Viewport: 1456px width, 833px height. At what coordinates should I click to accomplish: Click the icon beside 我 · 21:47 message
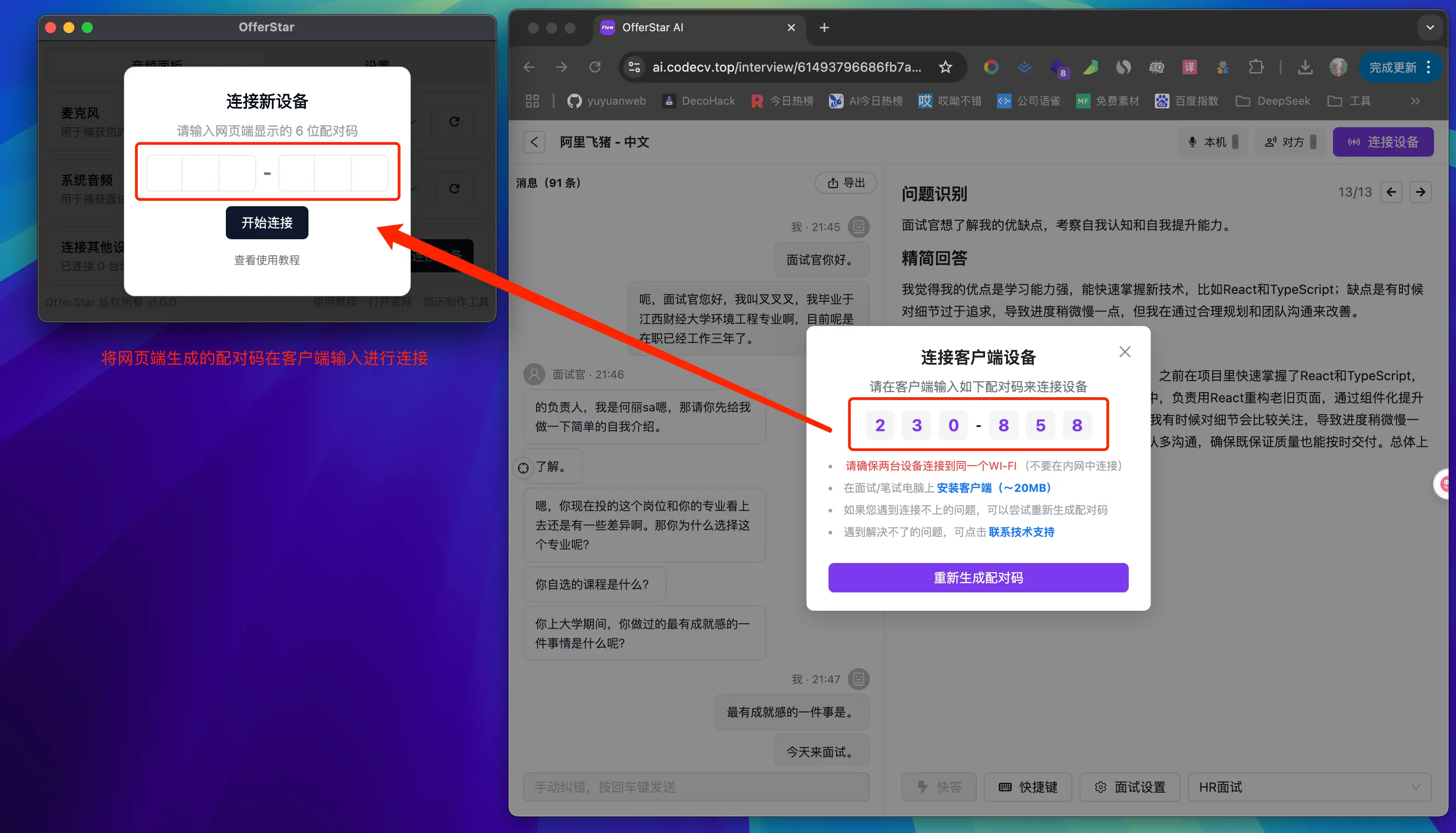pyautogui.click(x=858, y=679)
